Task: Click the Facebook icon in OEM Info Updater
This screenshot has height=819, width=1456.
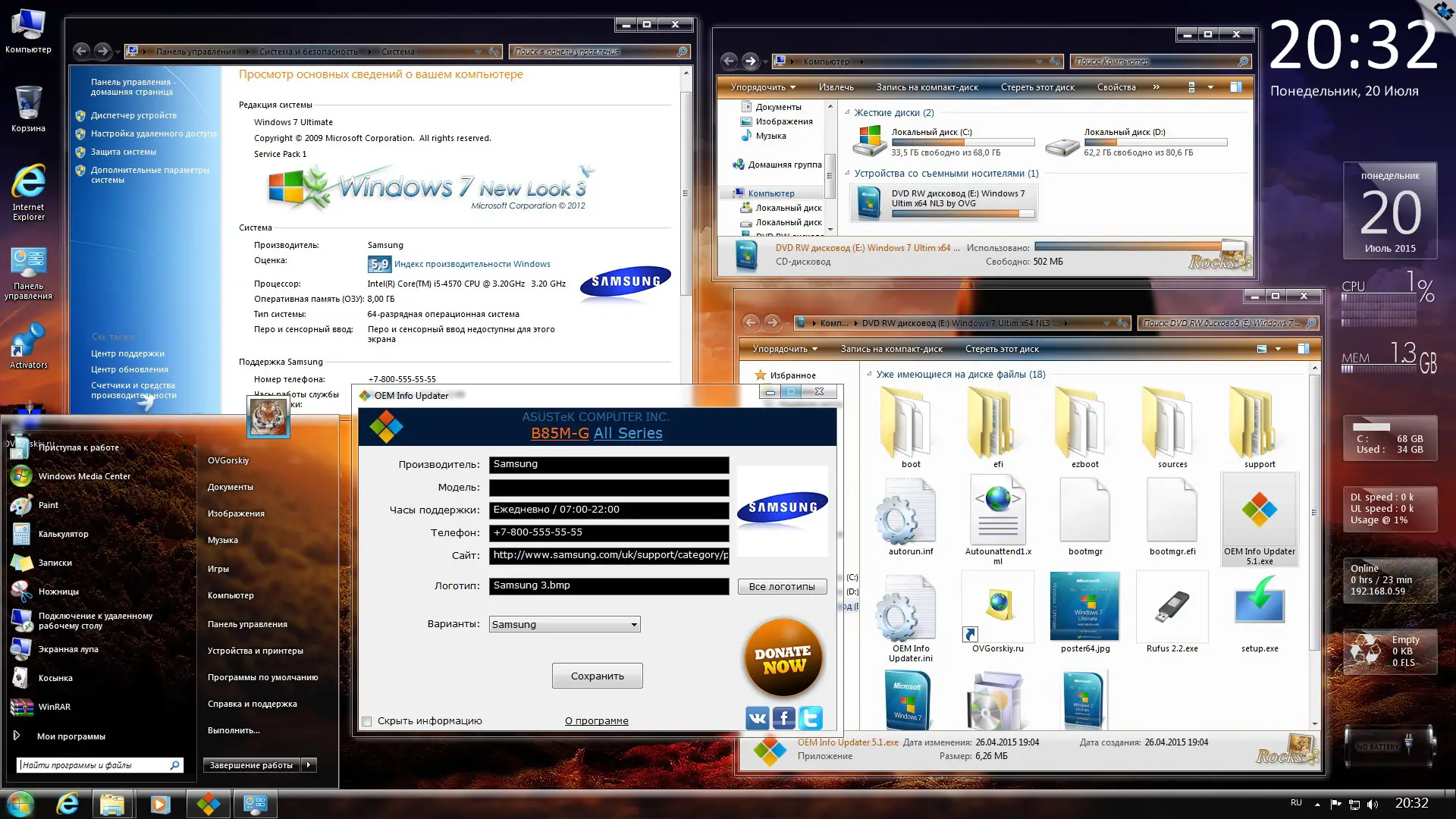Action: (x=783, y=717)
